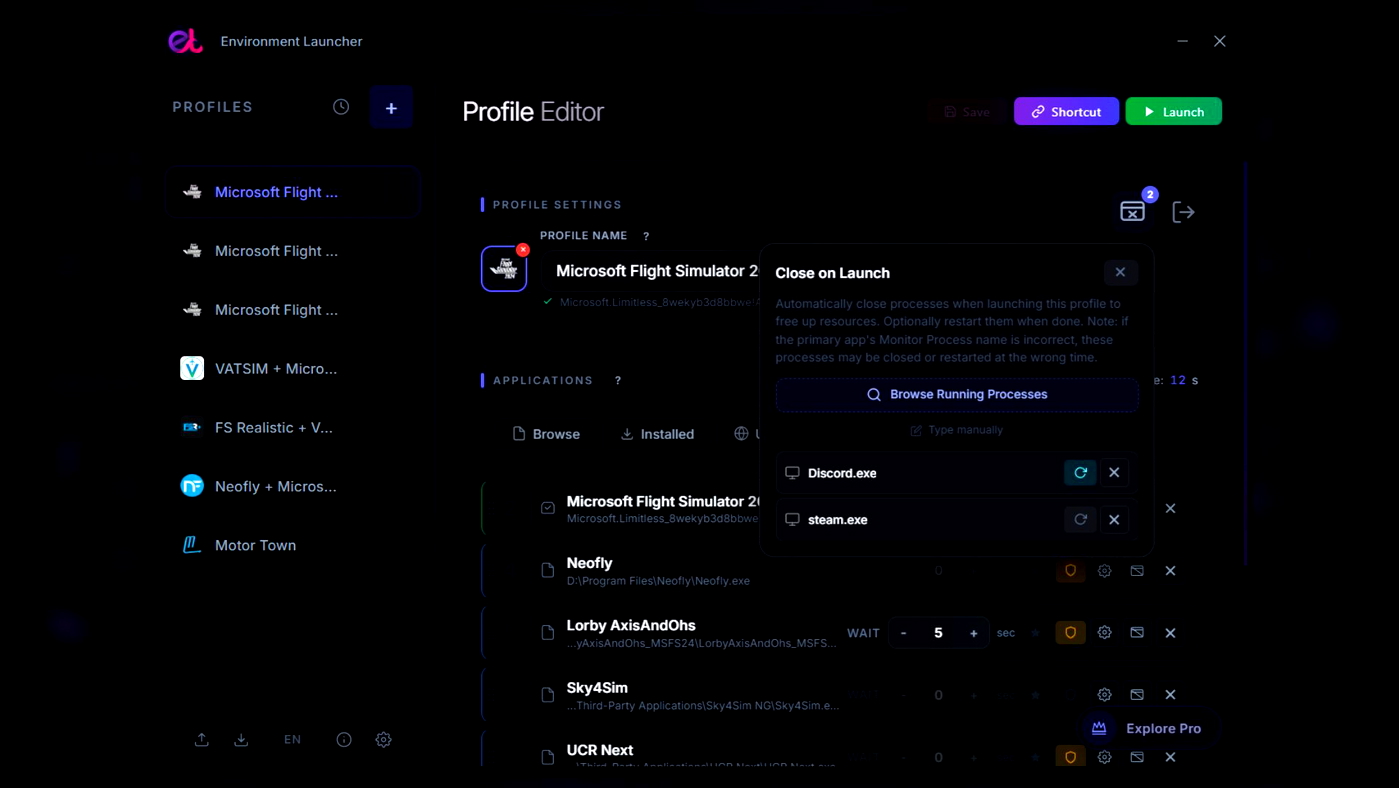1399x788 pixels.
Task: Click window-mode icon for UCR Next
Action: [x=1137, y=757]
